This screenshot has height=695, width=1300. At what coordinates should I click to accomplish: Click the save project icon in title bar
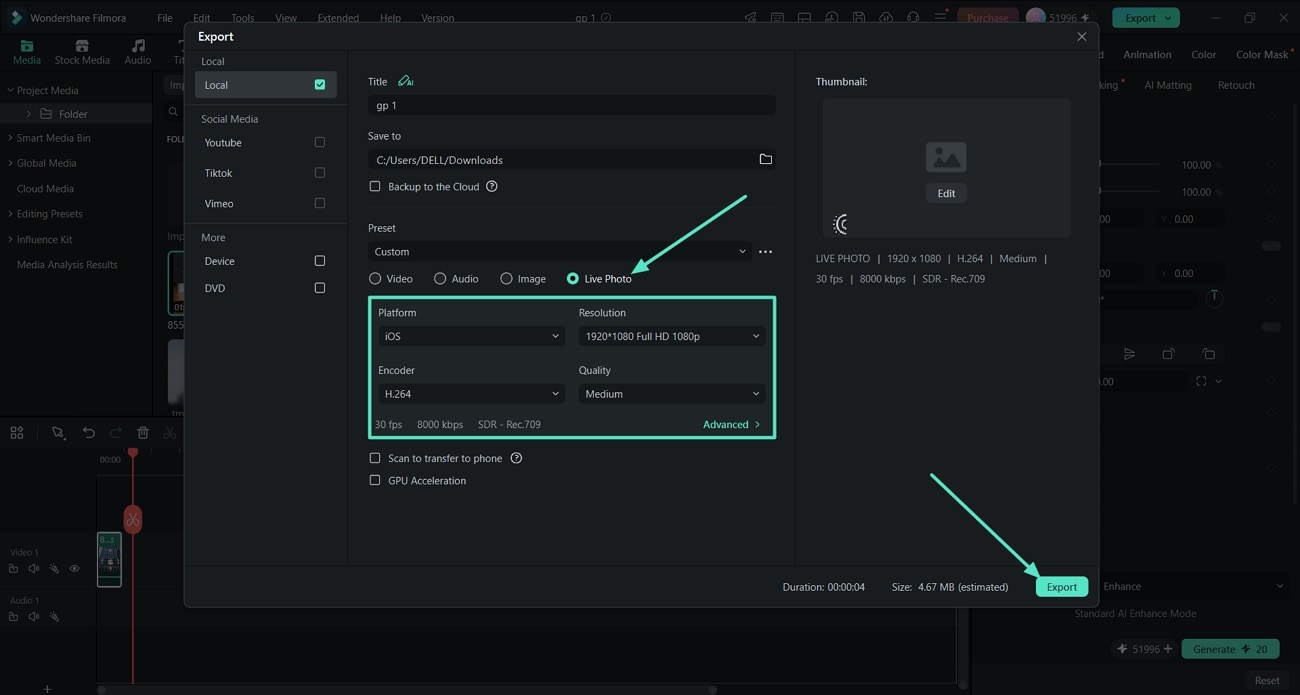[859, 17]
